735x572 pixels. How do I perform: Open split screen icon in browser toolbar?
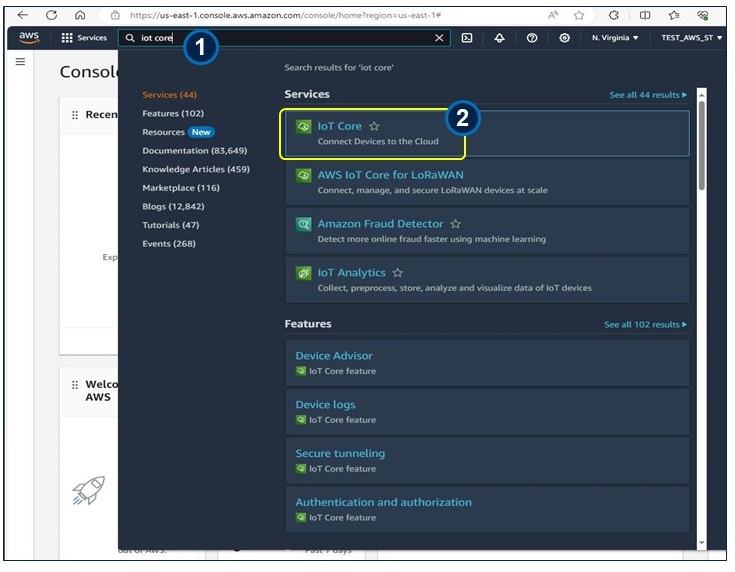(645, 15)
